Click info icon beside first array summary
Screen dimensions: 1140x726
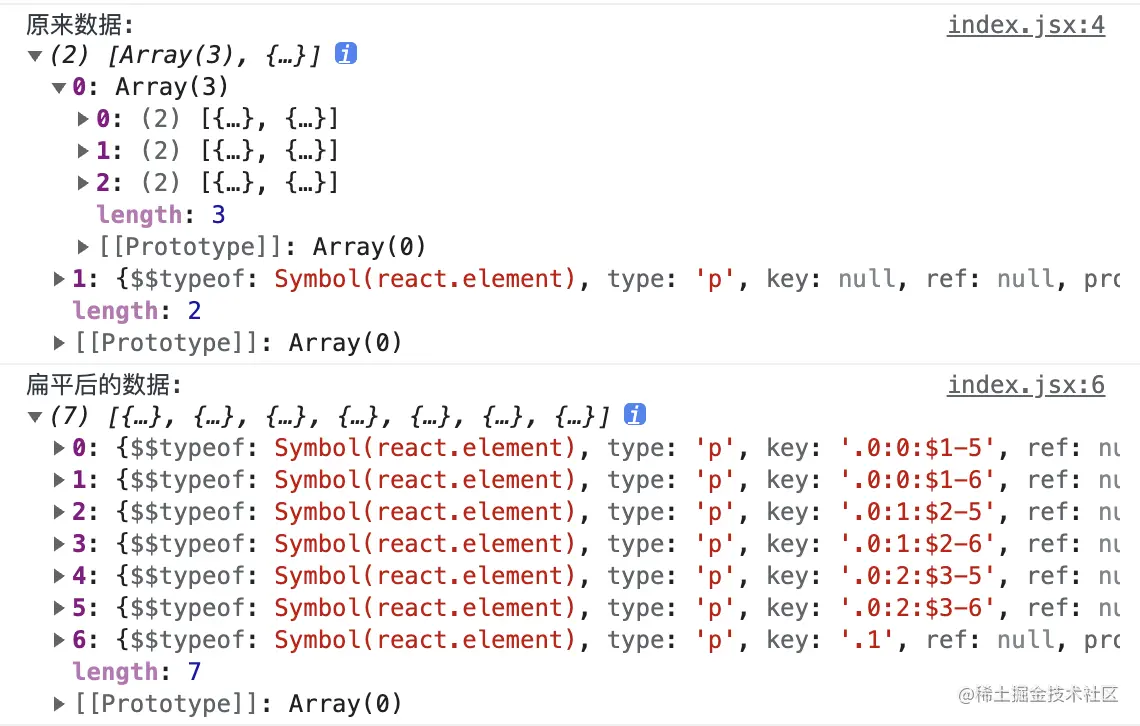pos(346,54)
